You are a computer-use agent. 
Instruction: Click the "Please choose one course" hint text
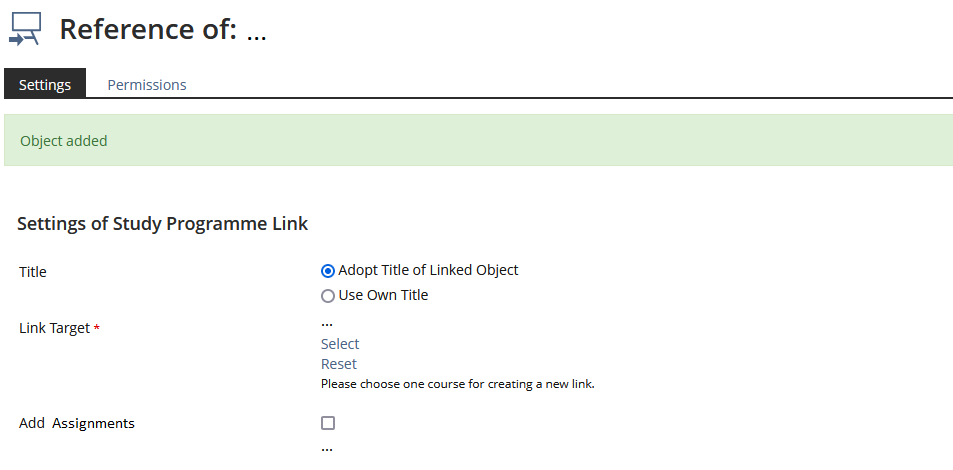457,384
